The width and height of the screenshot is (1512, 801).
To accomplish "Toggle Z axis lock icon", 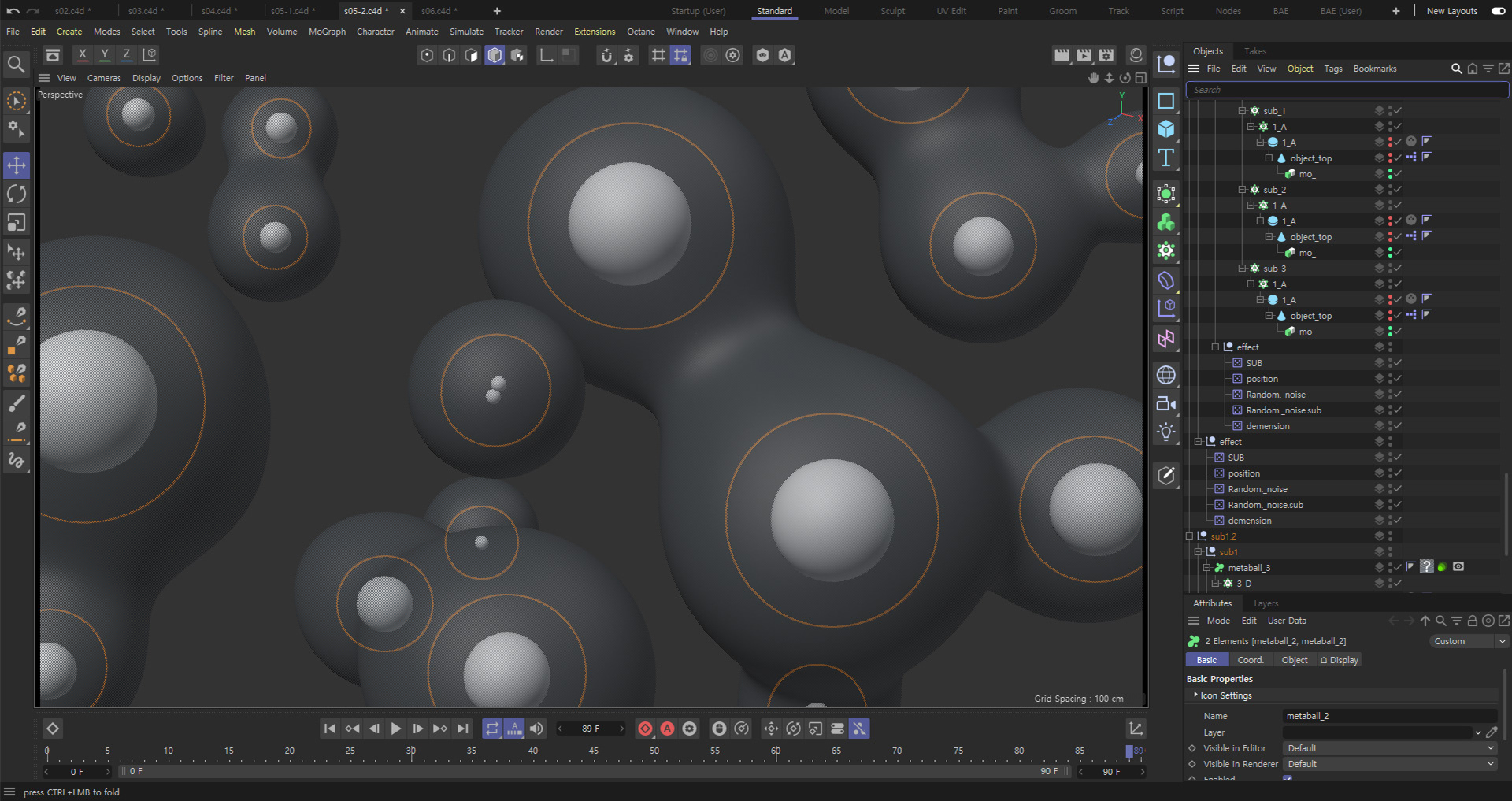I will (126, 55).
